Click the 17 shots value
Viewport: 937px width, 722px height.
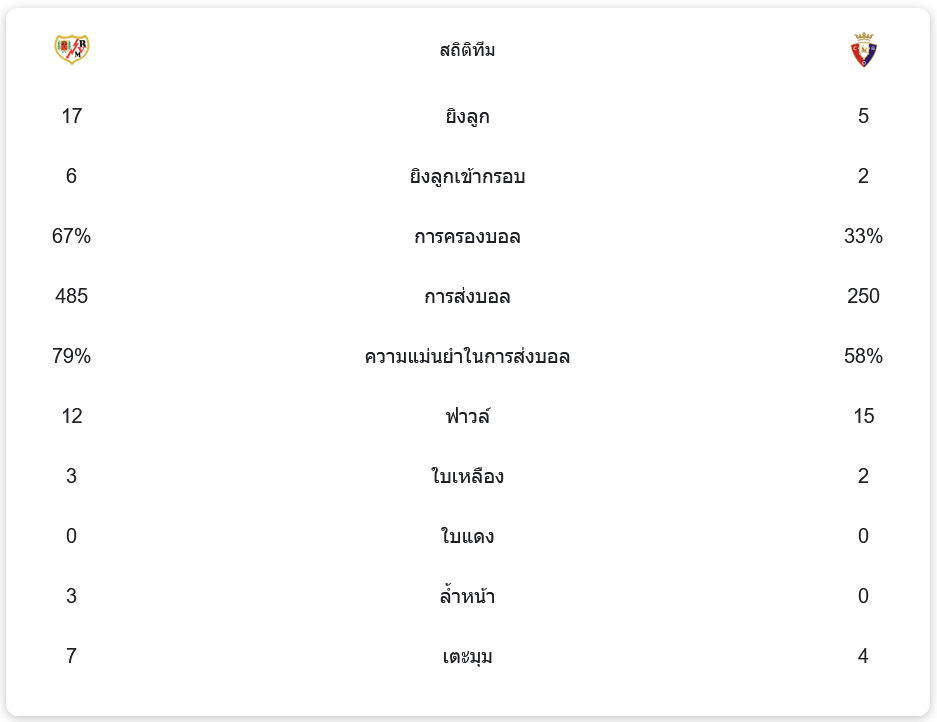point(71,117)
